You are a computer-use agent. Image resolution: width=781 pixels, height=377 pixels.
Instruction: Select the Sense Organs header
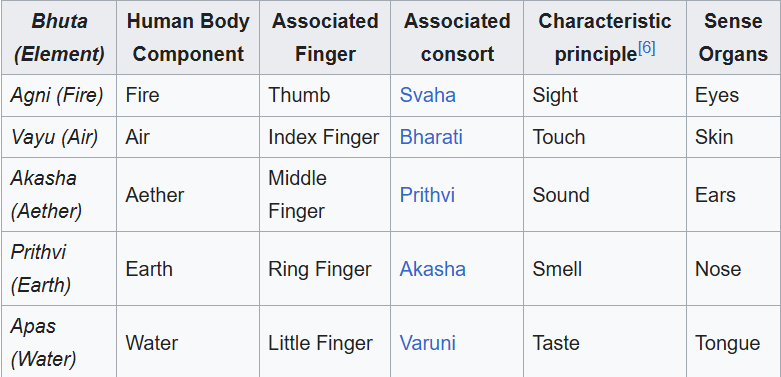click(733, 38)
